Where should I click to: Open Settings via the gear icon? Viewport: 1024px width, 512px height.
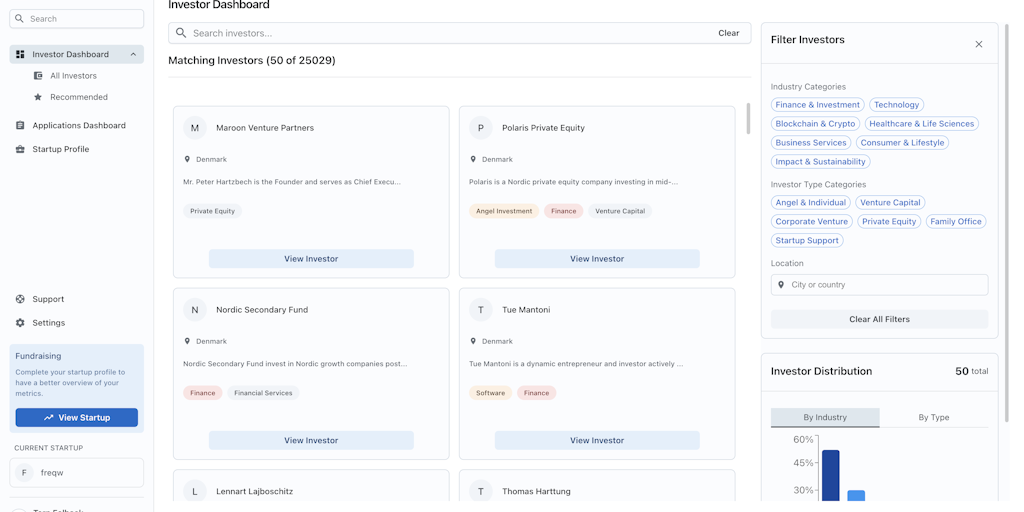[x=20, y=323]
